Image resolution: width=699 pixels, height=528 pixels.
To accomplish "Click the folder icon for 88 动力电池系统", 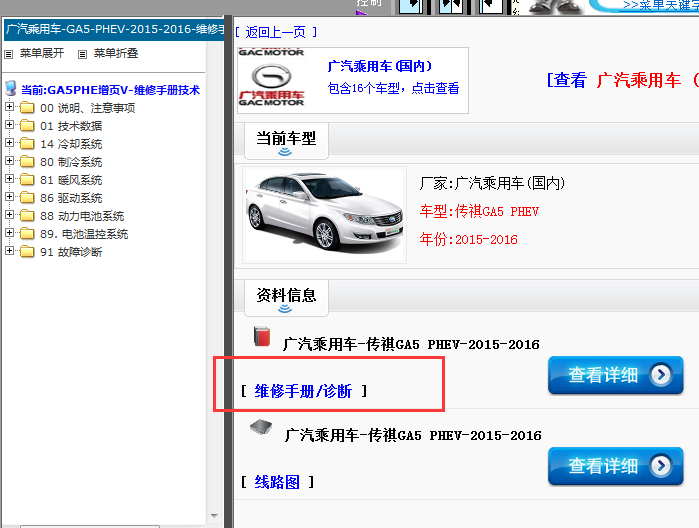I will 27,215.
